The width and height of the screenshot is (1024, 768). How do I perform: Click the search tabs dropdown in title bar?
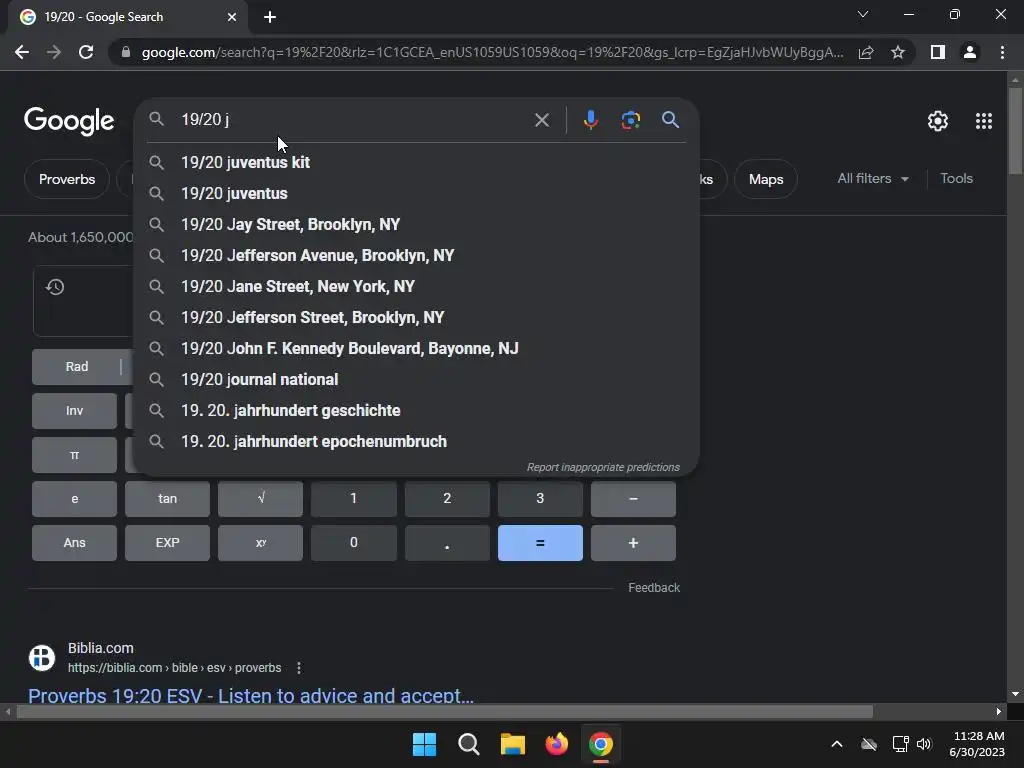tap(863, 14)
